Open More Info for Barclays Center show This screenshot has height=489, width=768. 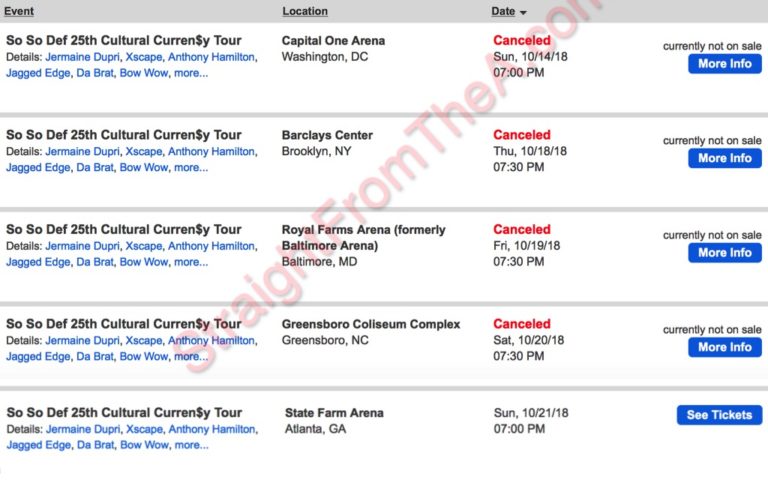point(724,158)
